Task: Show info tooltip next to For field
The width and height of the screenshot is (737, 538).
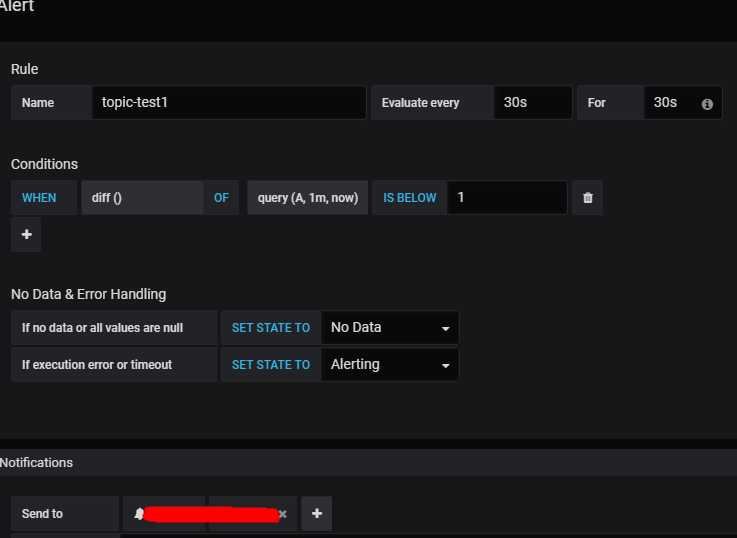Action: point(707,104)
